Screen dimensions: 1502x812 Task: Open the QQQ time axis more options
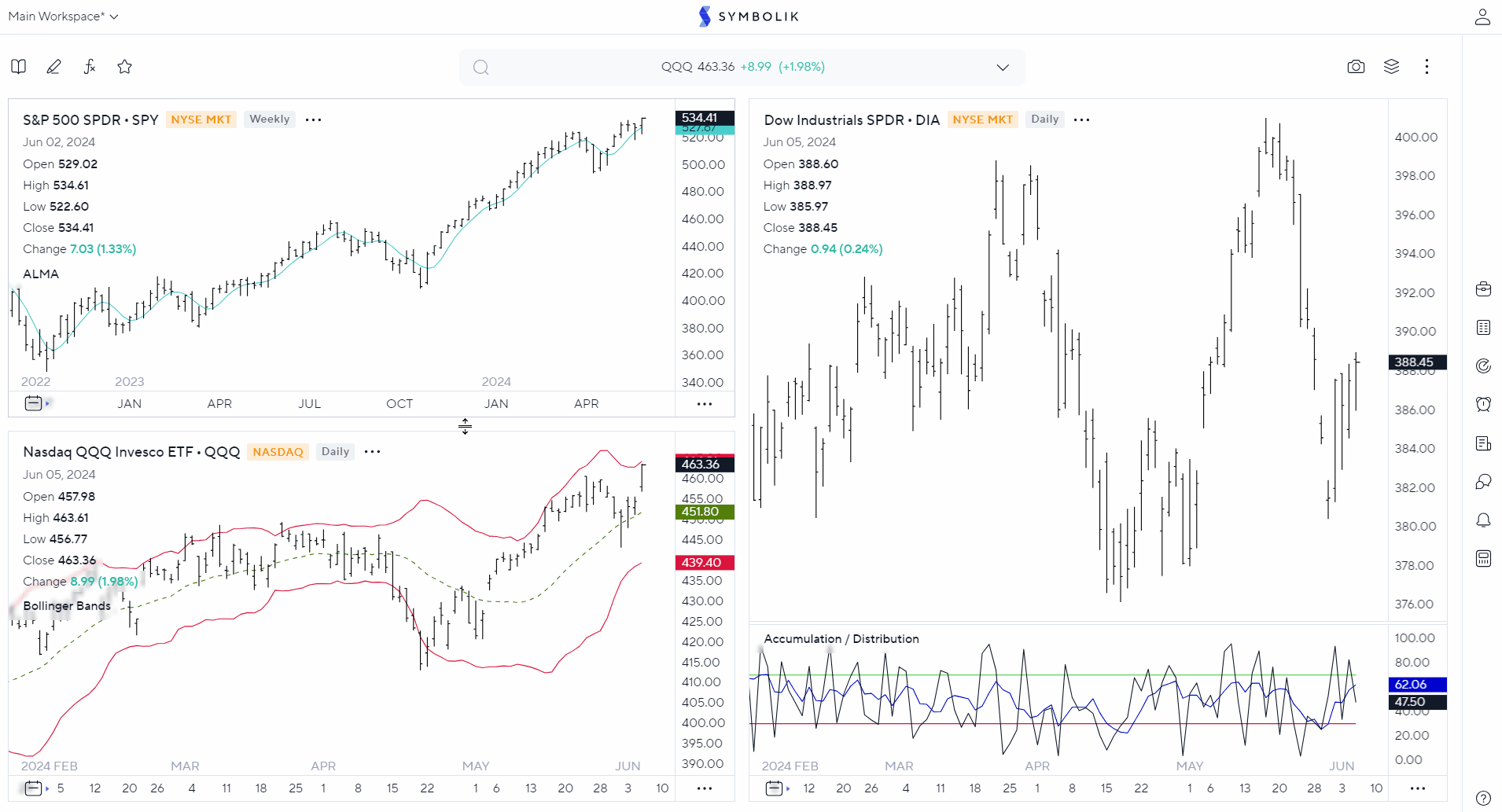coord(705,788)
